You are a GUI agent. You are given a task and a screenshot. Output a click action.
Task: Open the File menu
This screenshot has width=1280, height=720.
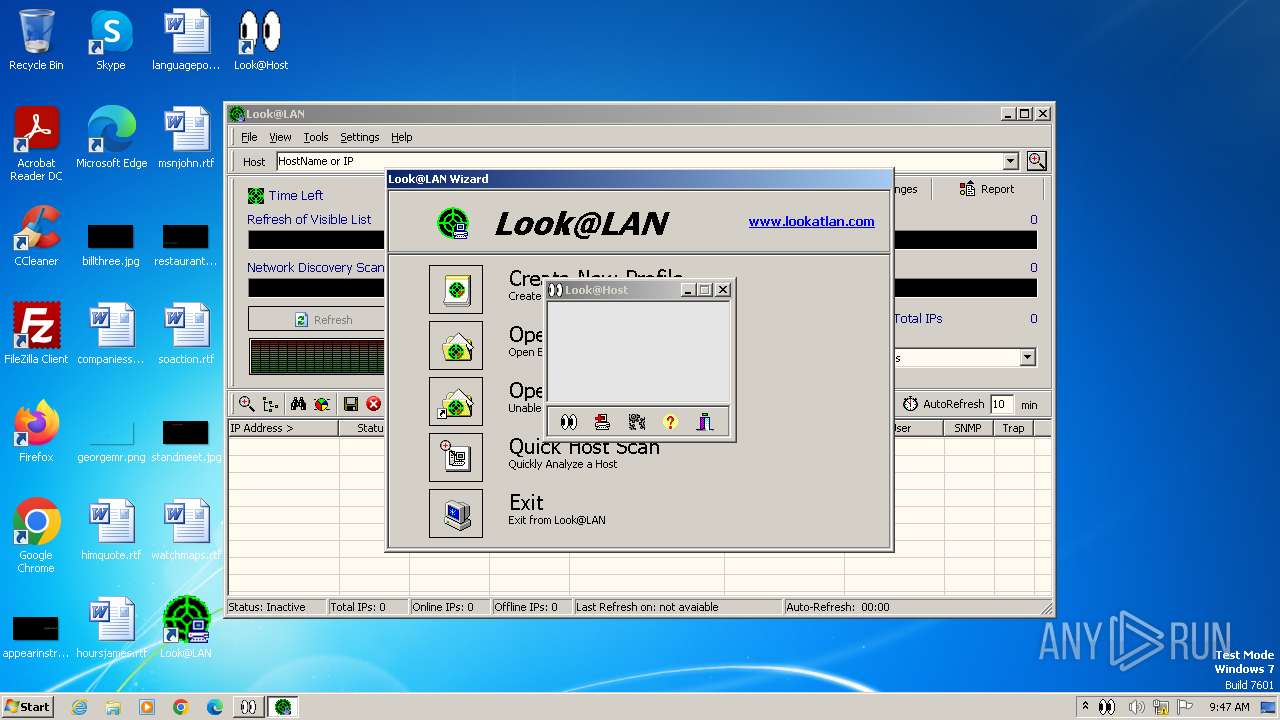click(x=249, y=137)
